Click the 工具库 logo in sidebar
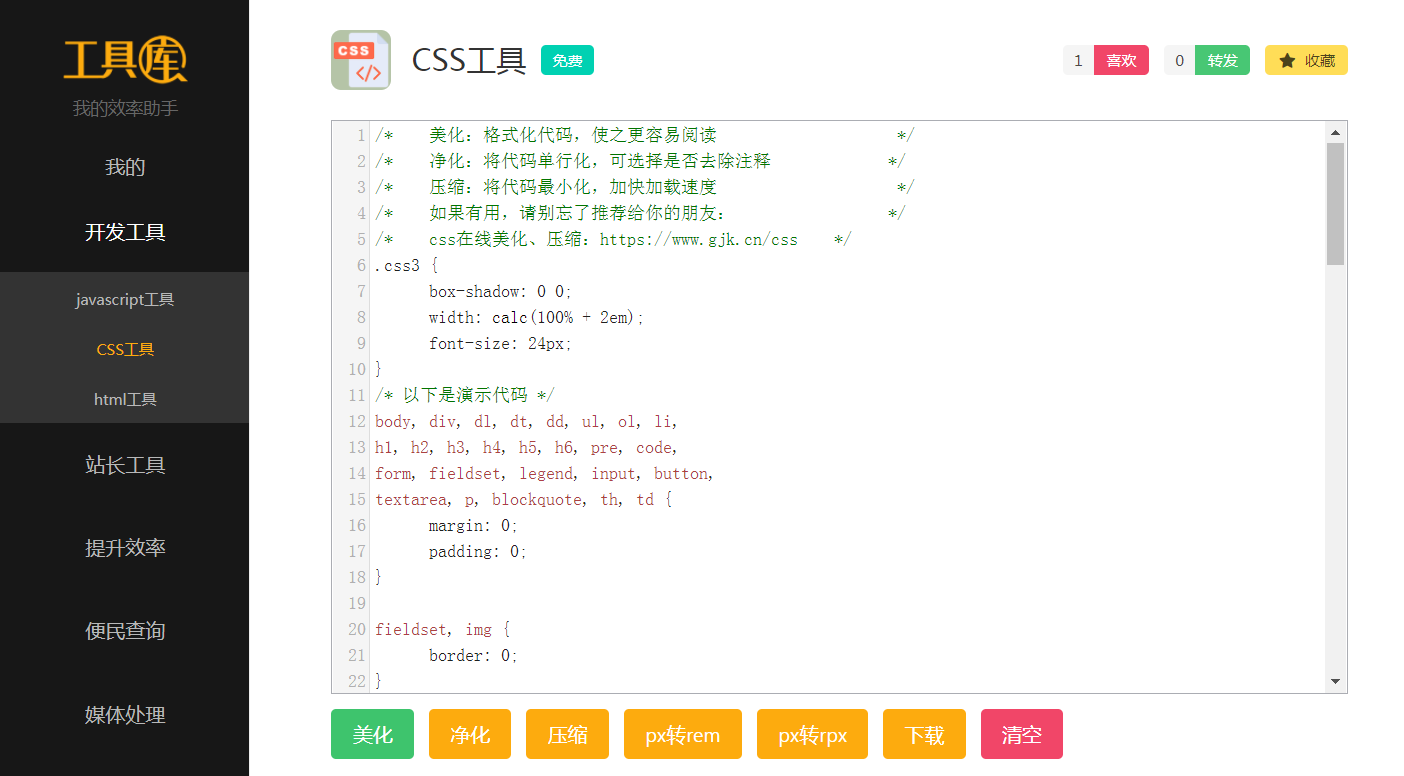Image resolution: width=1404 pixels, height=776 pixels. [x=125, y=60]
